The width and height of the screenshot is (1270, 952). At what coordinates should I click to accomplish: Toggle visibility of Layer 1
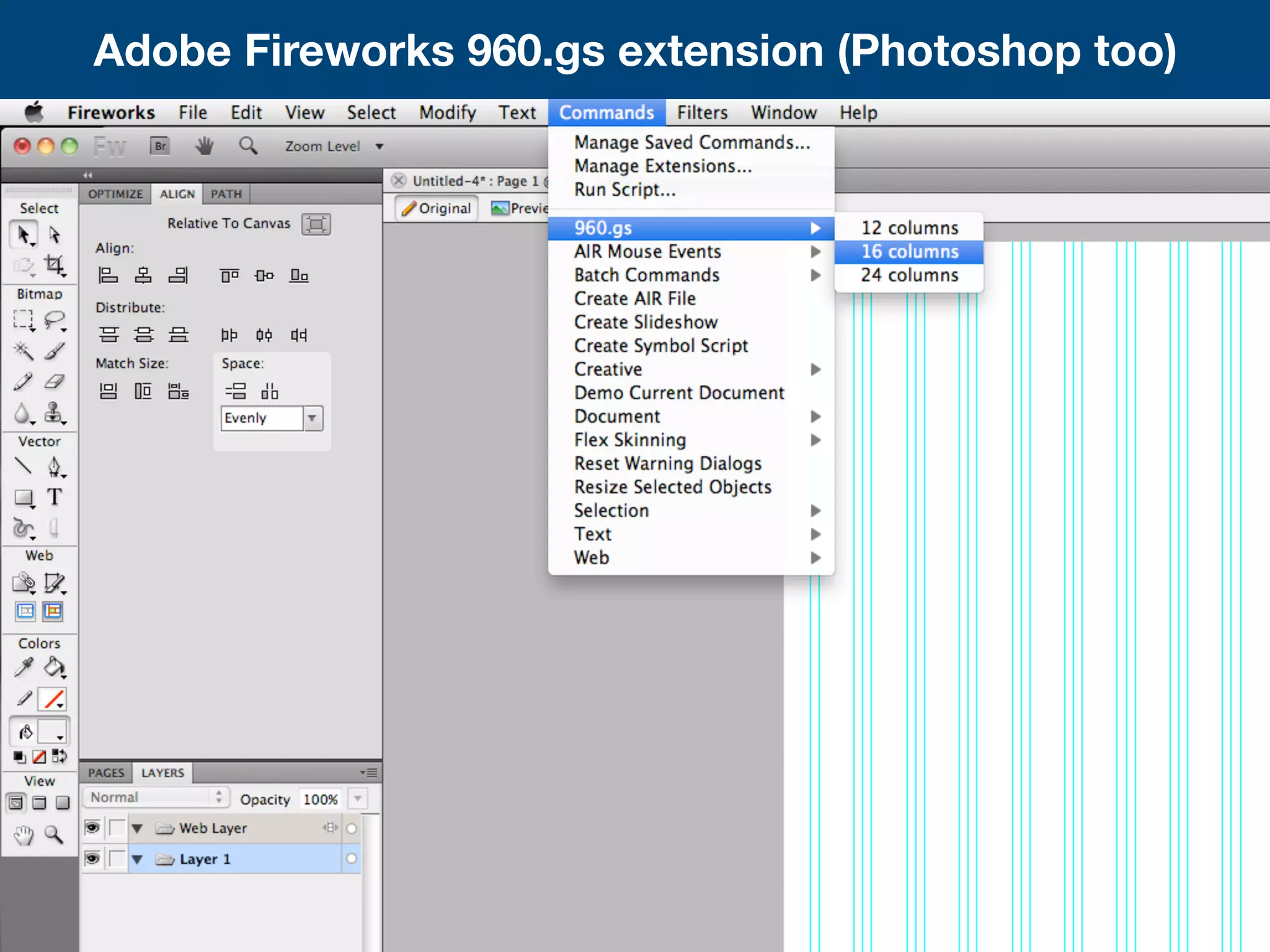coord(92,858)
